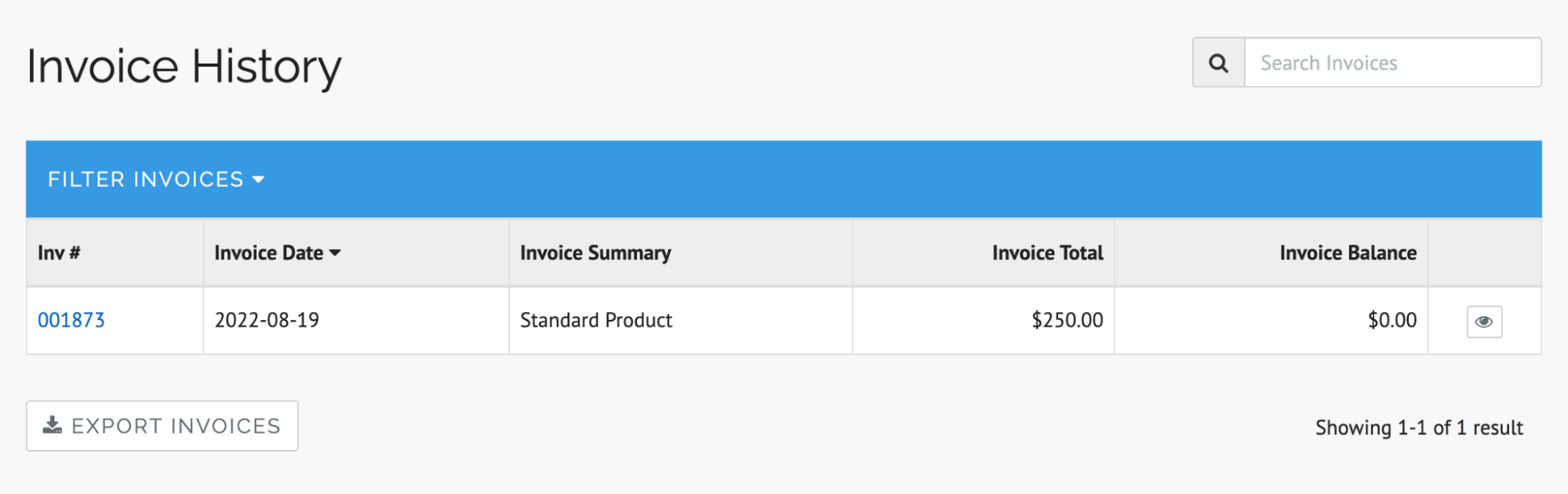Select the search icon beside Search Invoices
The width and height of the screenshot is (1568, 494).
click(1217, 63)
